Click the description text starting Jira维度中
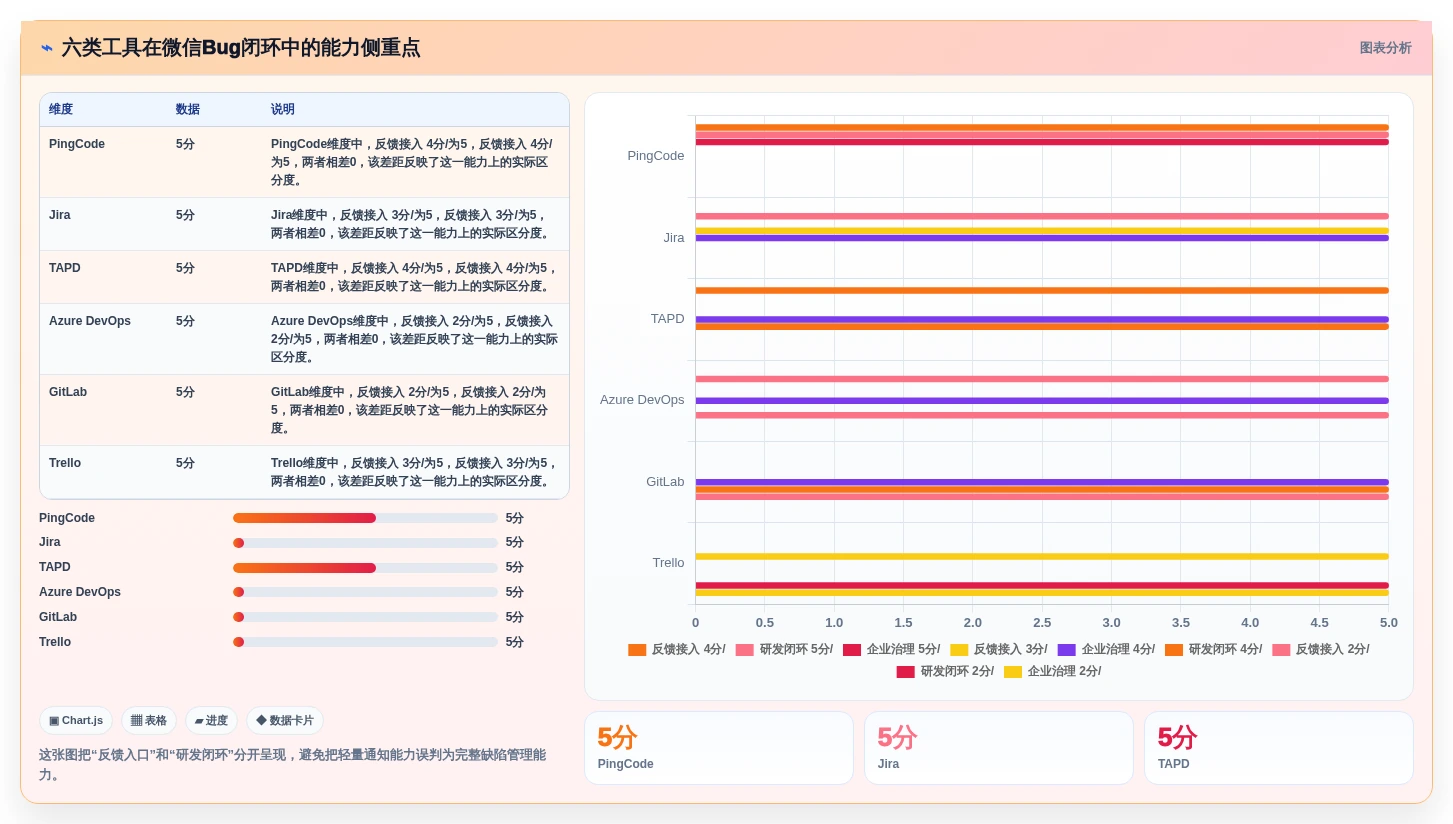This screenshot has height=824, width=1453. point(412,224)
